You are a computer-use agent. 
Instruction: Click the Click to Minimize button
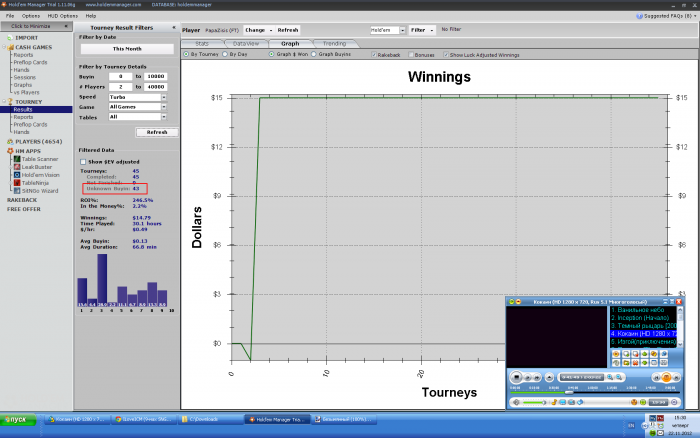(x=36, y=26)
